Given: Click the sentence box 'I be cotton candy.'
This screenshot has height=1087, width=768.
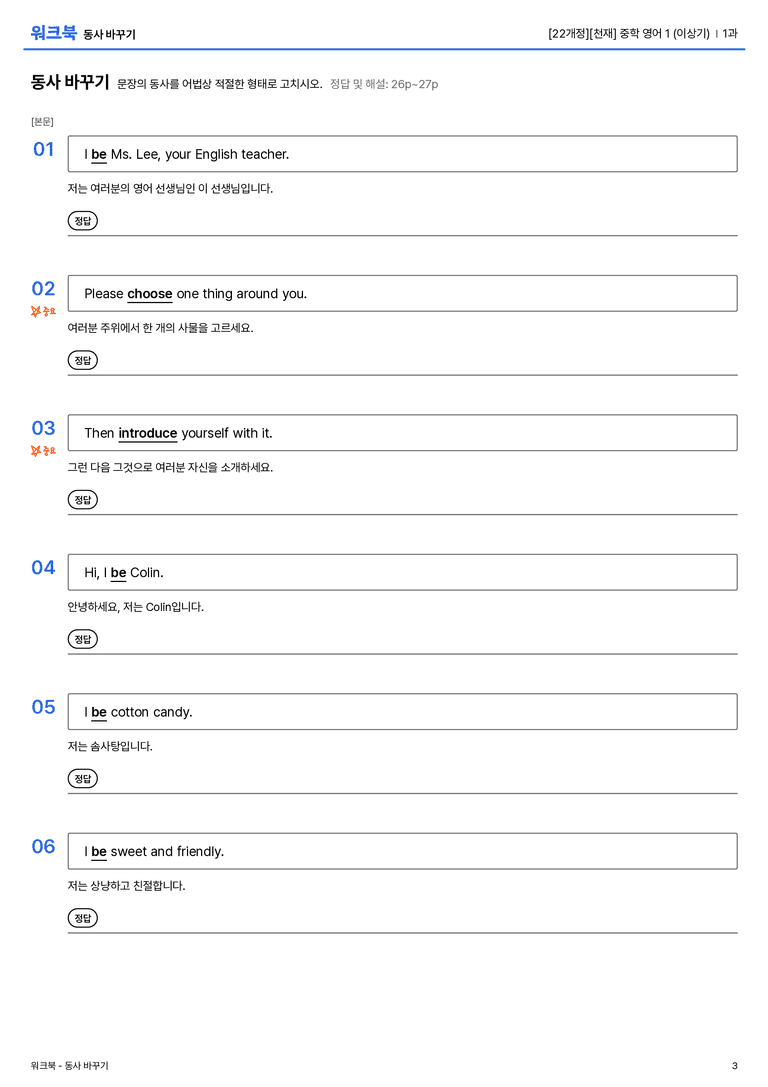Looking at the screenshot, I should (402, 711).
